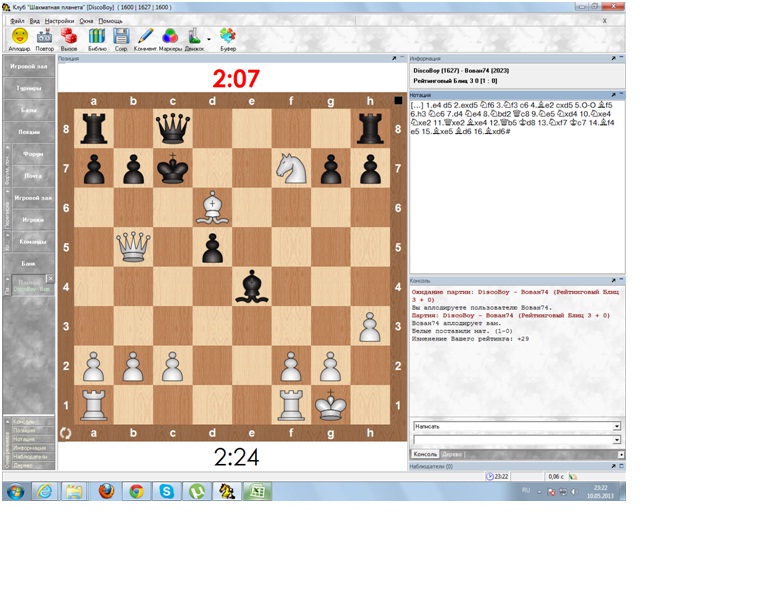Click the empty message input field below Написать
Screen dimensions: 768x614
pos(513,440)
